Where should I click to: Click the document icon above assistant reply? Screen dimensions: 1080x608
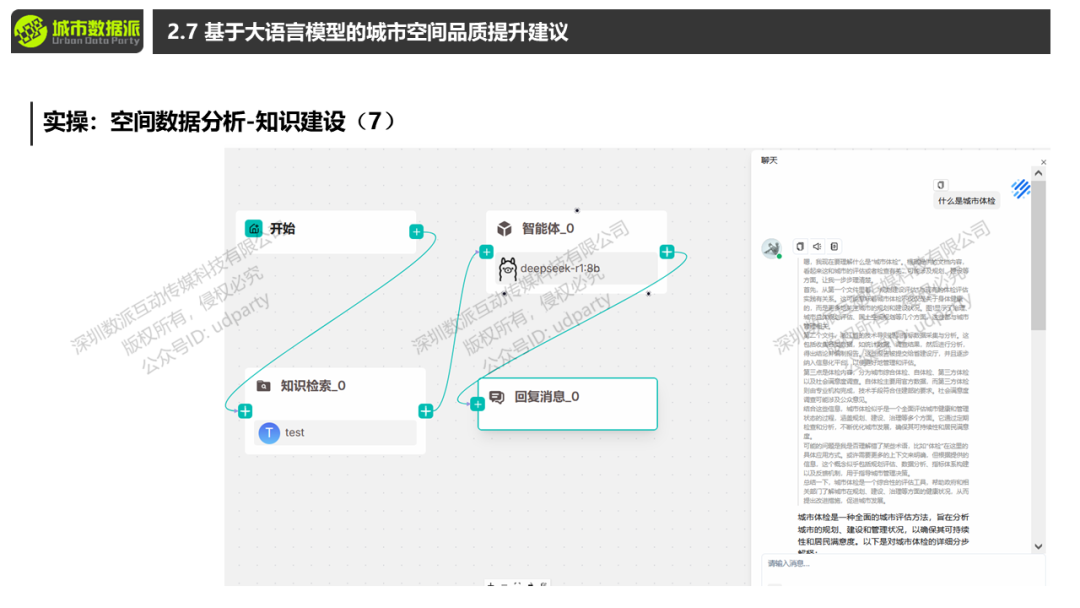834,246
